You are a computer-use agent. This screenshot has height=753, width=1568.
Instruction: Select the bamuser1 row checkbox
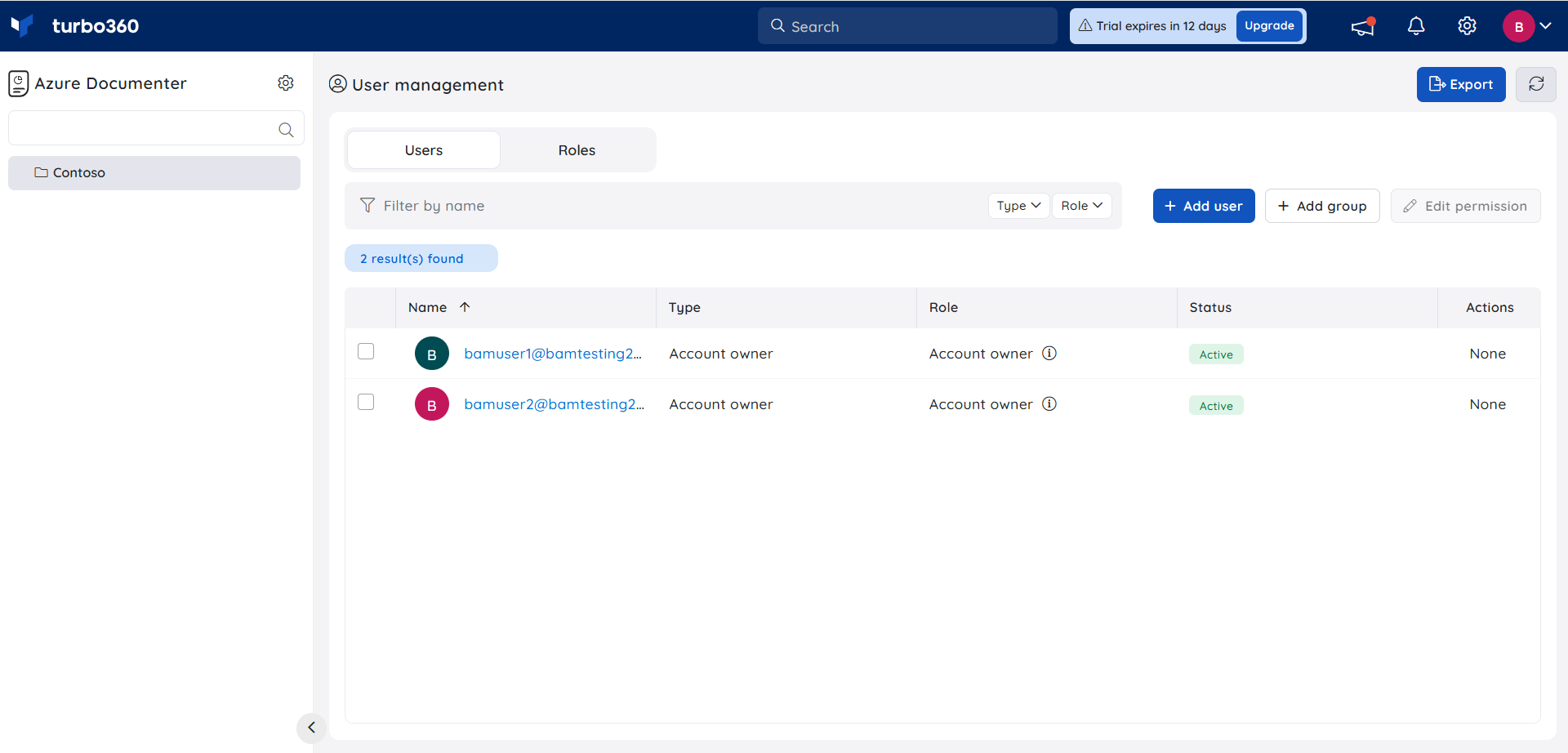click(x=366, y=351)
